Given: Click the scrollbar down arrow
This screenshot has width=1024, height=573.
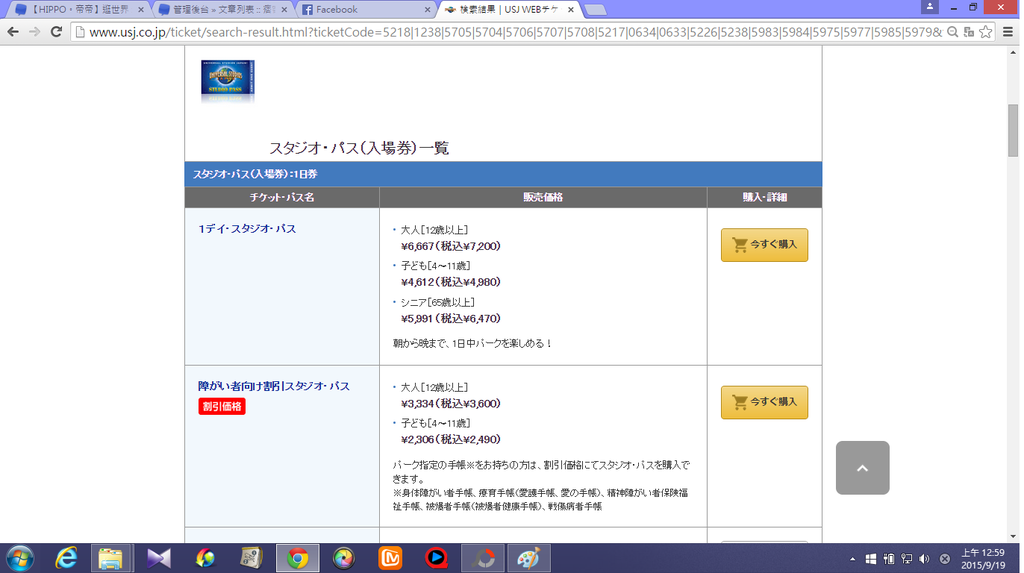Looking at the screenshot, I should pyautogui.click(x=1013, y=536).
